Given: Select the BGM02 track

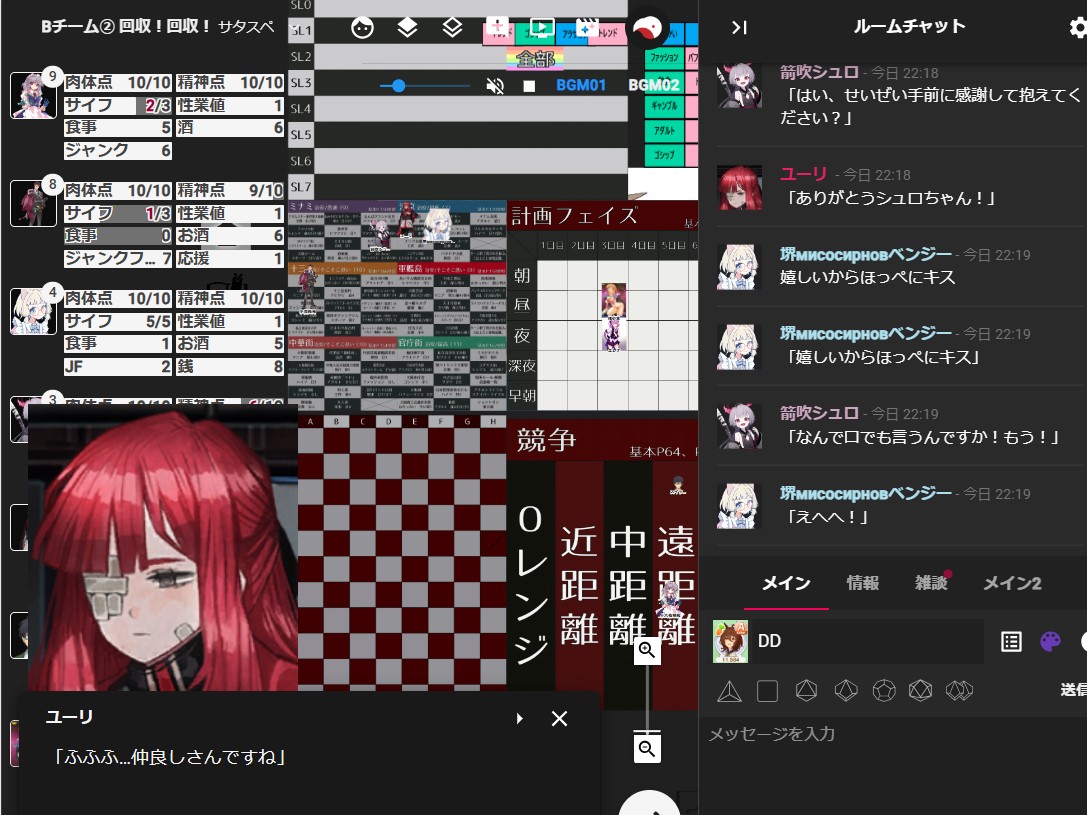Looking at the screenshot, I should pyautogui.click(x=654, y=85).
